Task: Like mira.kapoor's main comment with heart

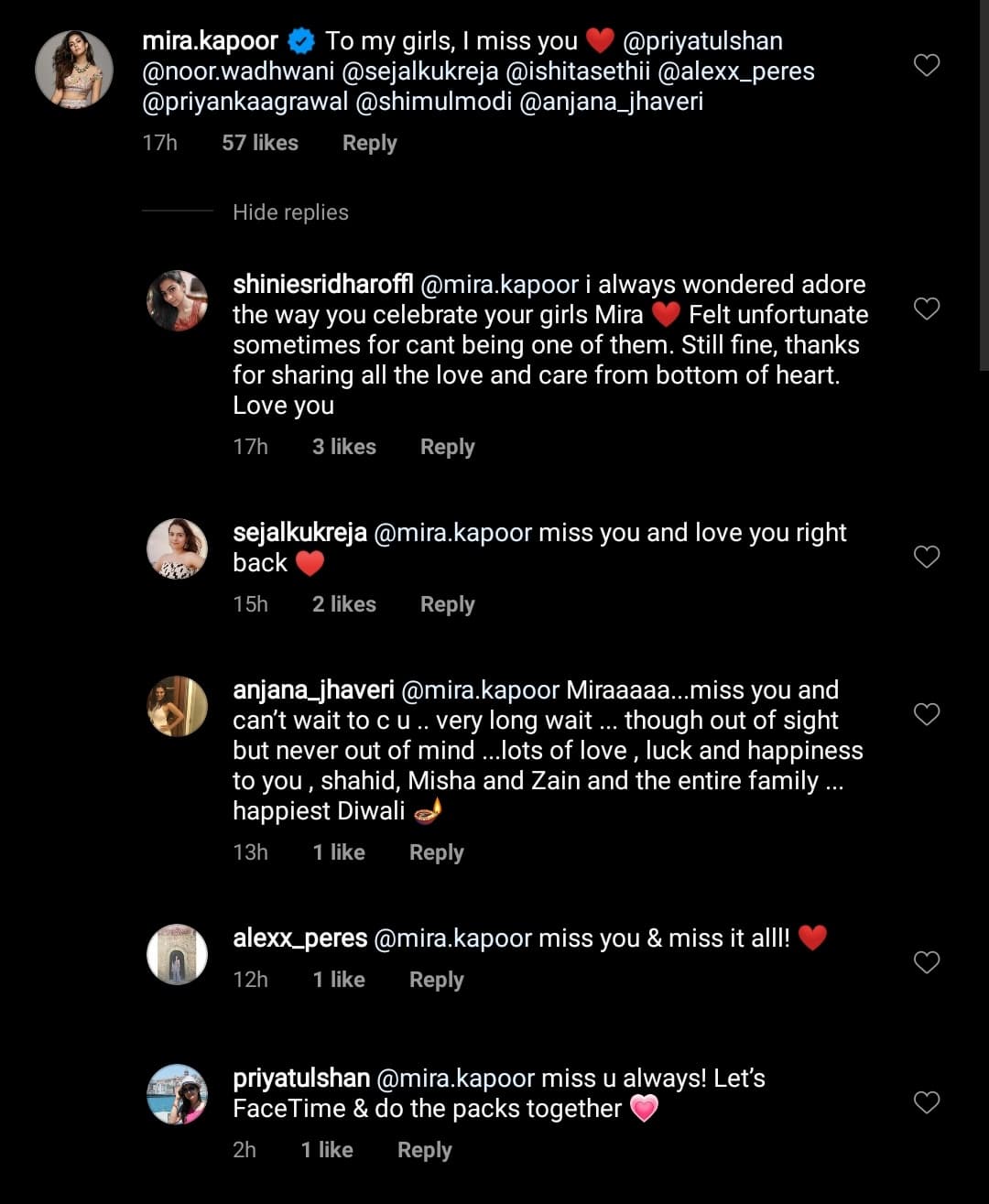Action: pyautogui.click(x=927, y=65)
